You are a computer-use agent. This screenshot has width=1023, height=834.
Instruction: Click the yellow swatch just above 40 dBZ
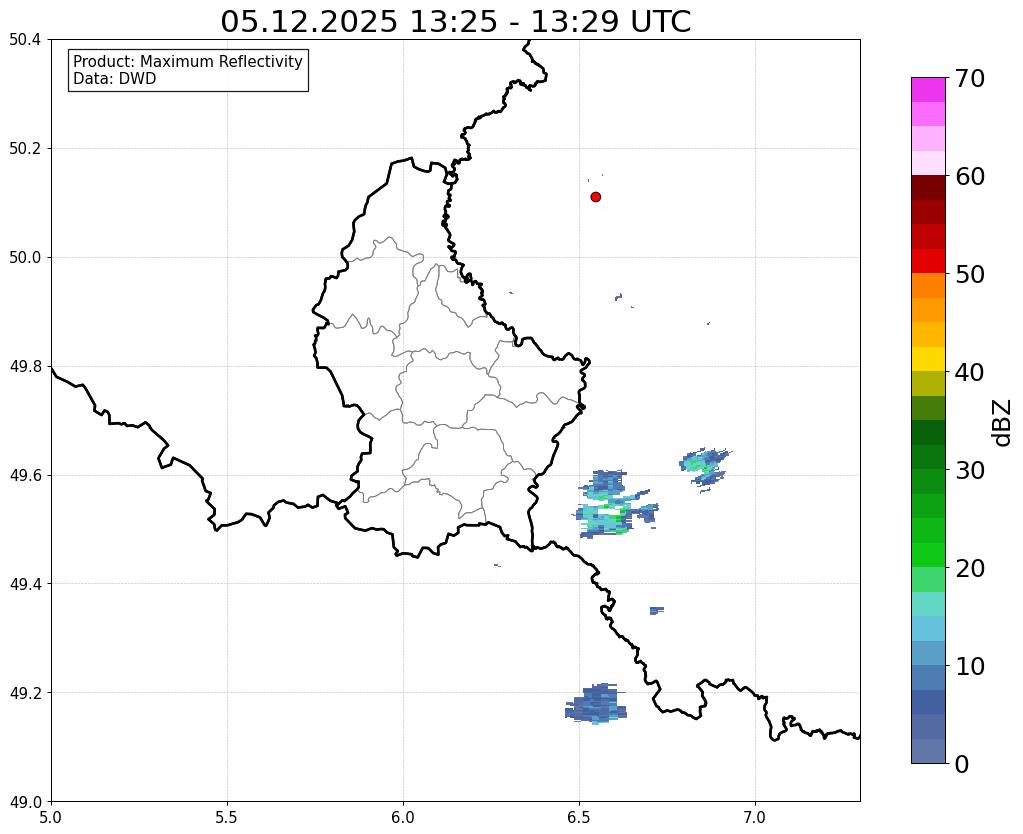(928, 360)
